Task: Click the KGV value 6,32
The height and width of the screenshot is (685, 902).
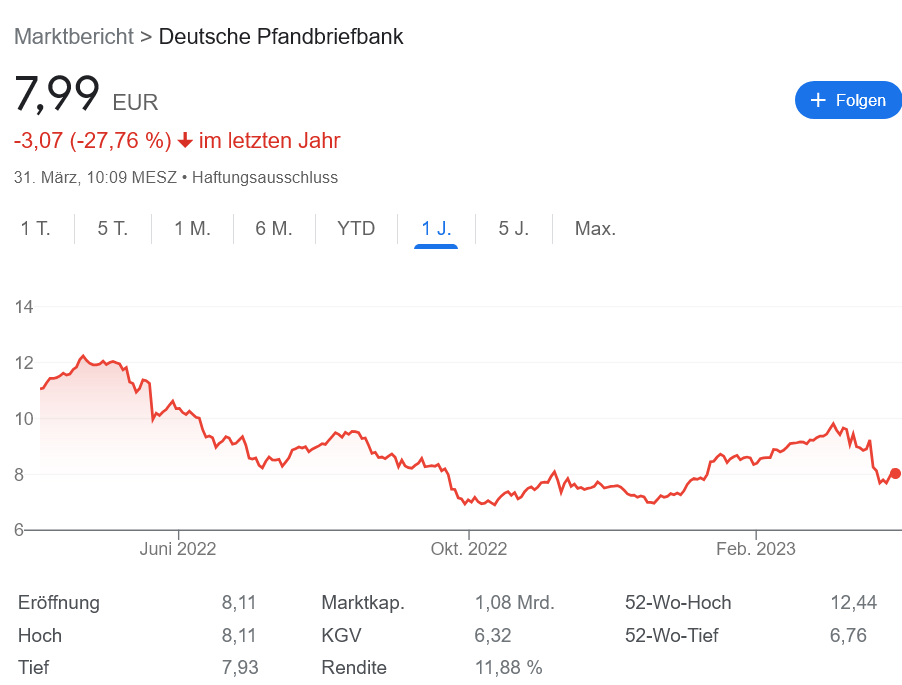Action: (491, 635)
